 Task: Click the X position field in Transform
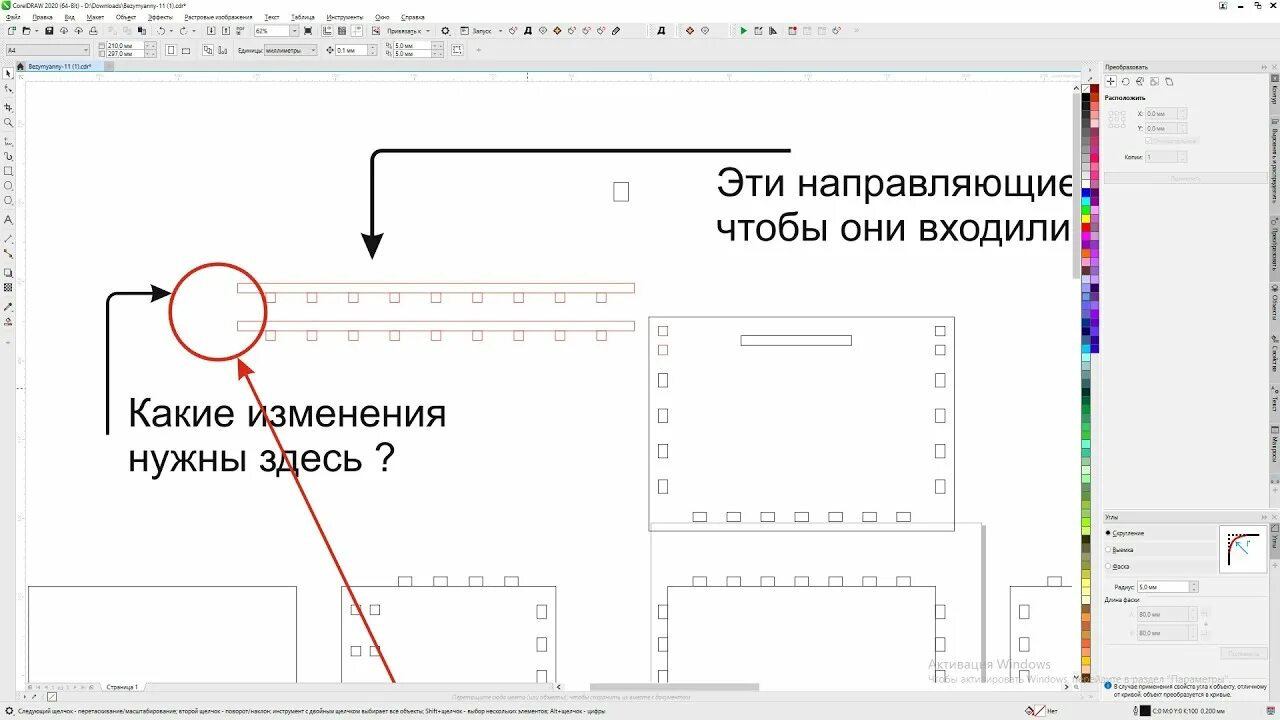click(x=1166, y=114)
